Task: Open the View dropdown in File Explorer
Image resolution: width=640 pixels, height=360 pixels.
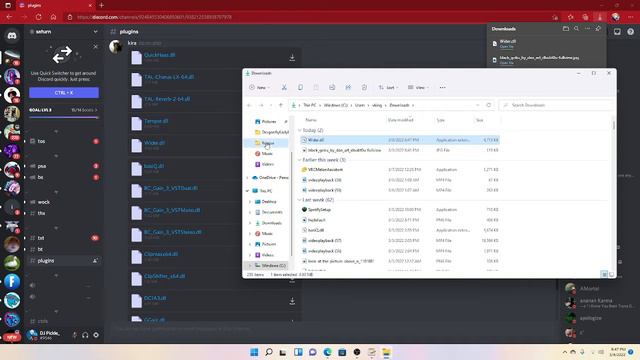Action: point(418,87)
